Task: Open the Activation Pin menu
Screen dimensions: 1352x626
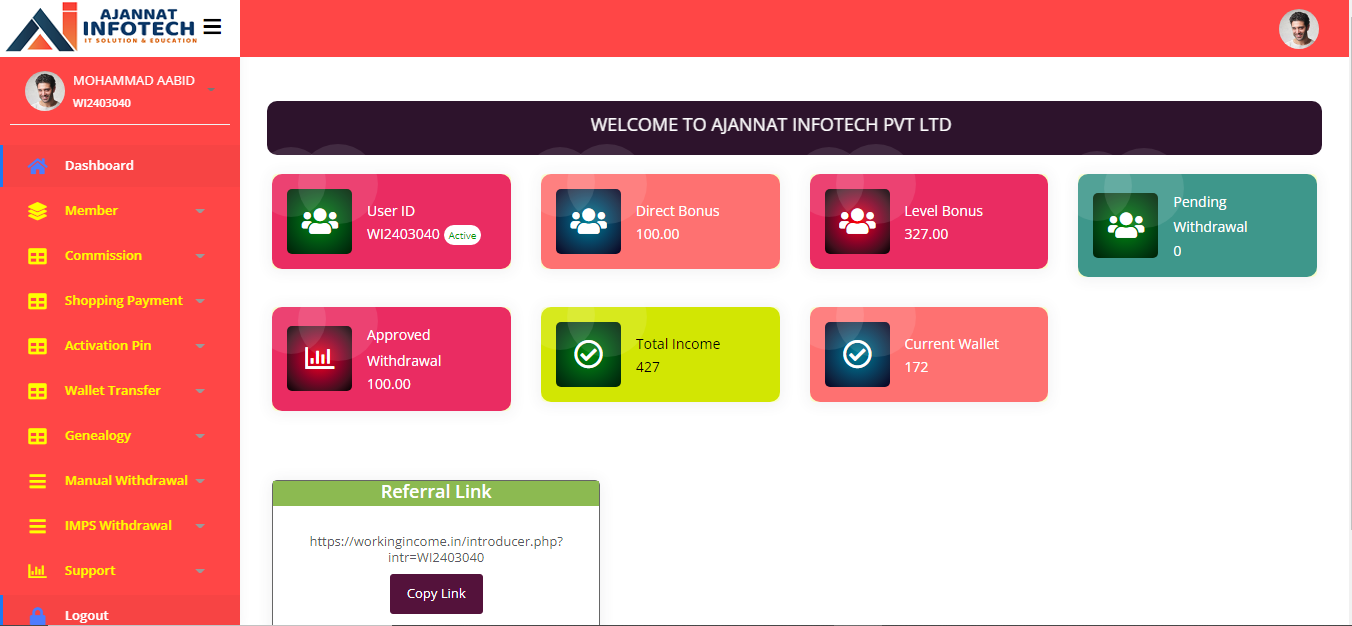Action: [x=108, y=346]
